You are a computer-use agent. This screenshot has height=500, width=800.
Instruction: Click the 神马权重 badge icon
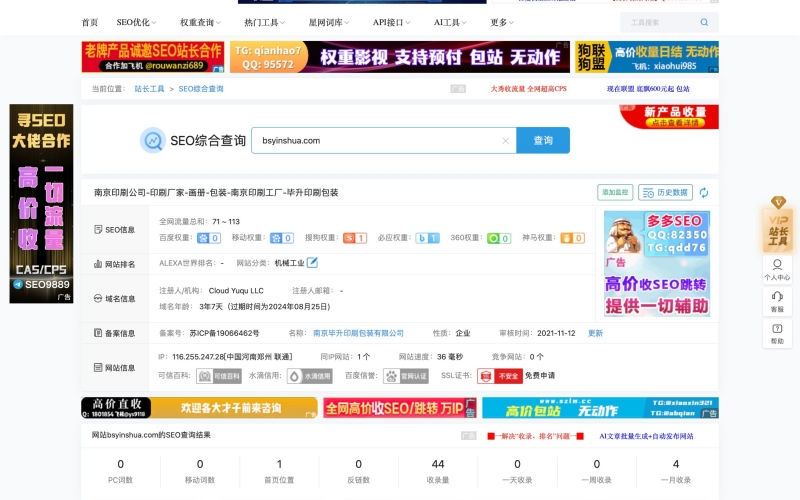pyautogui.click(x=572, y=238)
